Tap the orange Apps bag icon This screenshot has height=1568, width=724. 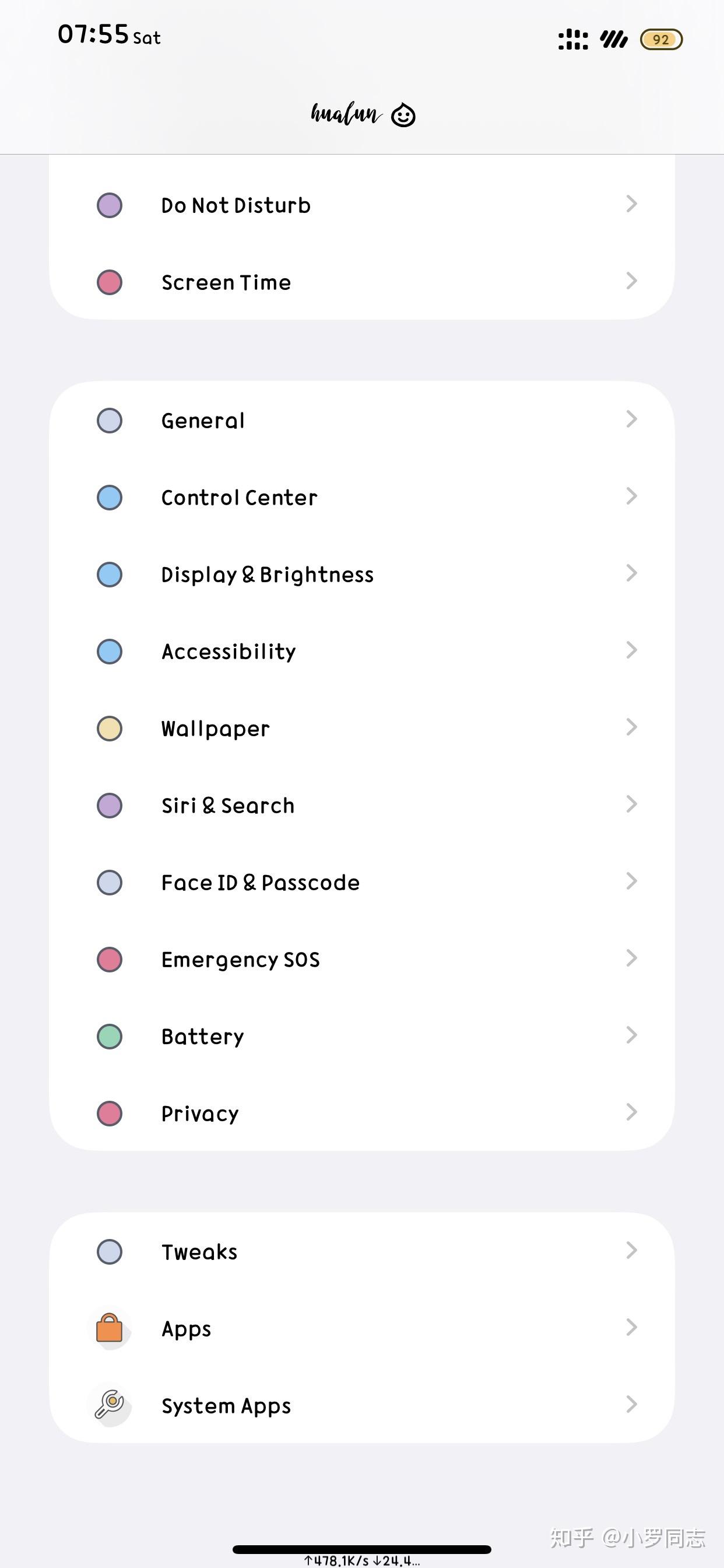click(110, 1328)
